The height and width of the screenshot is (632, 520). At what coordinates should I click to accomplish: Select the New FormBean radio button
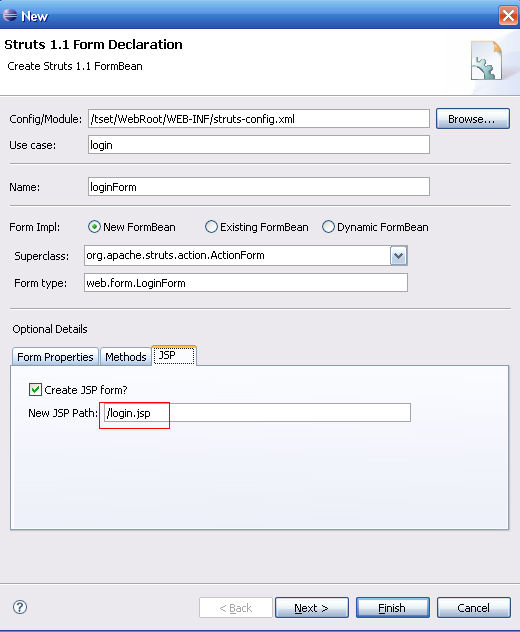94,227
